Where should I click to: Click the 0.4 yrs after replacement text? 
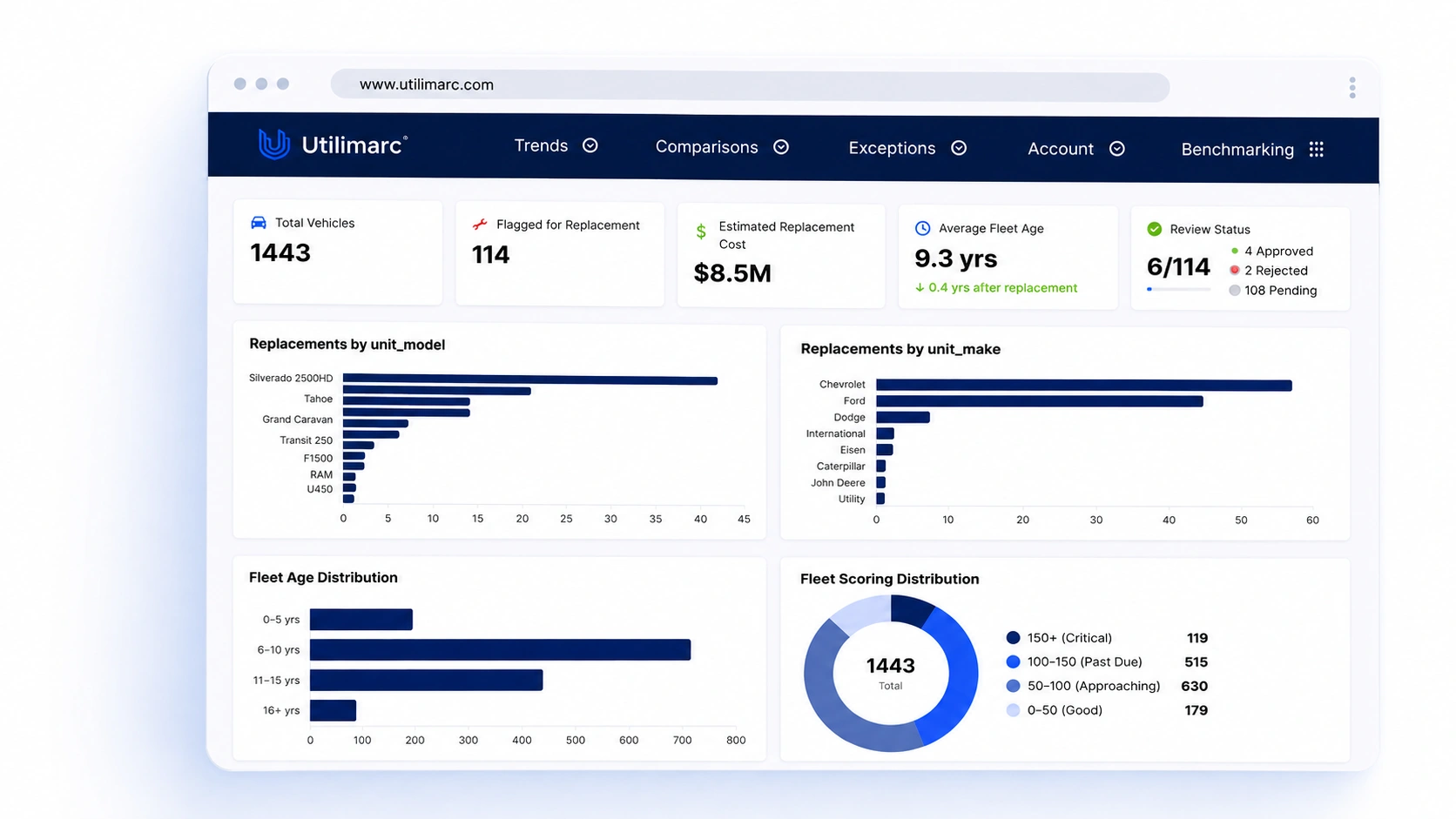tap(1002, 288)
